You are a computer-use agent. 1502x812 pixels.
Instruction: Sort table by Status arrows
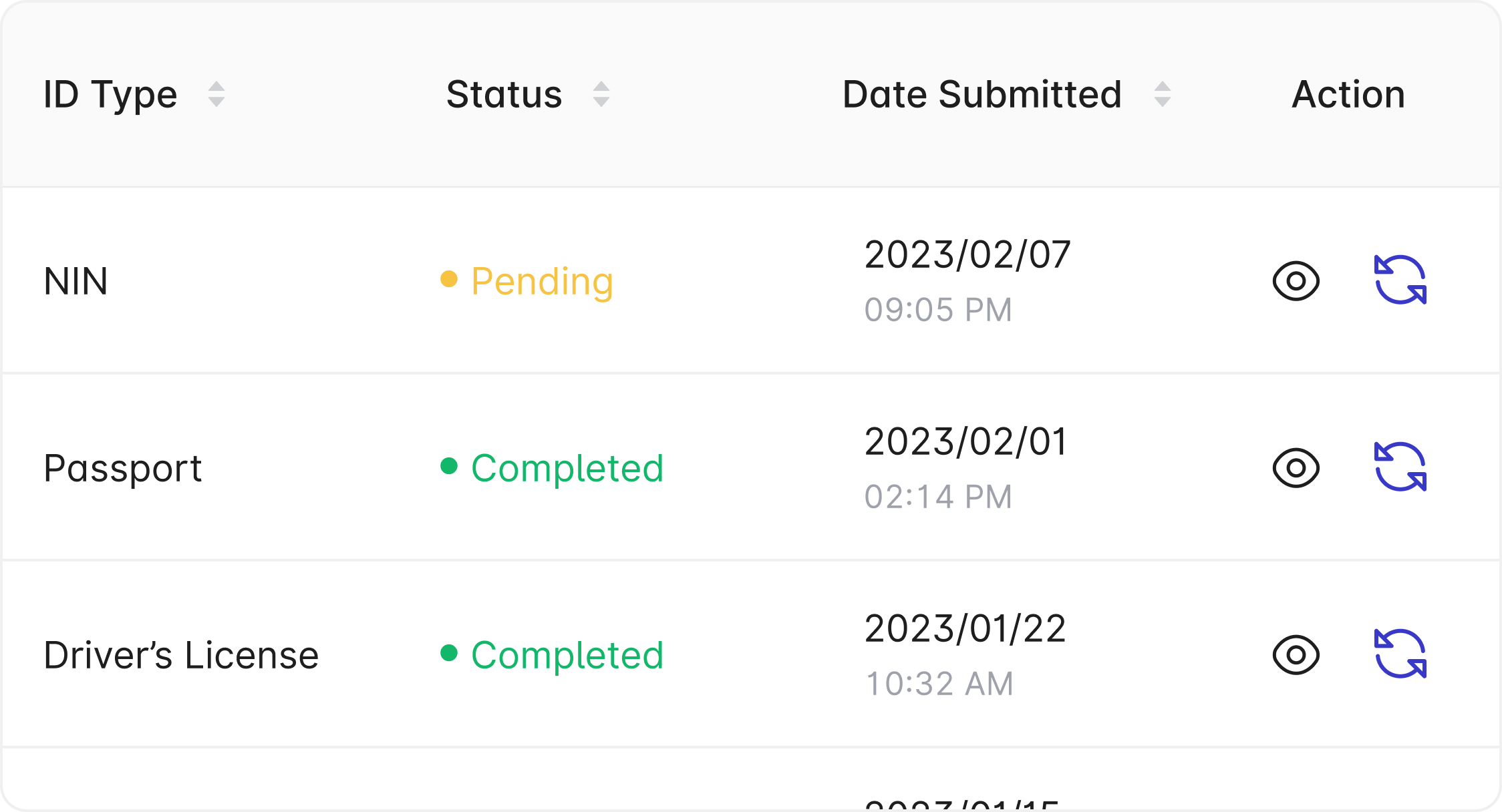(601, 94)
